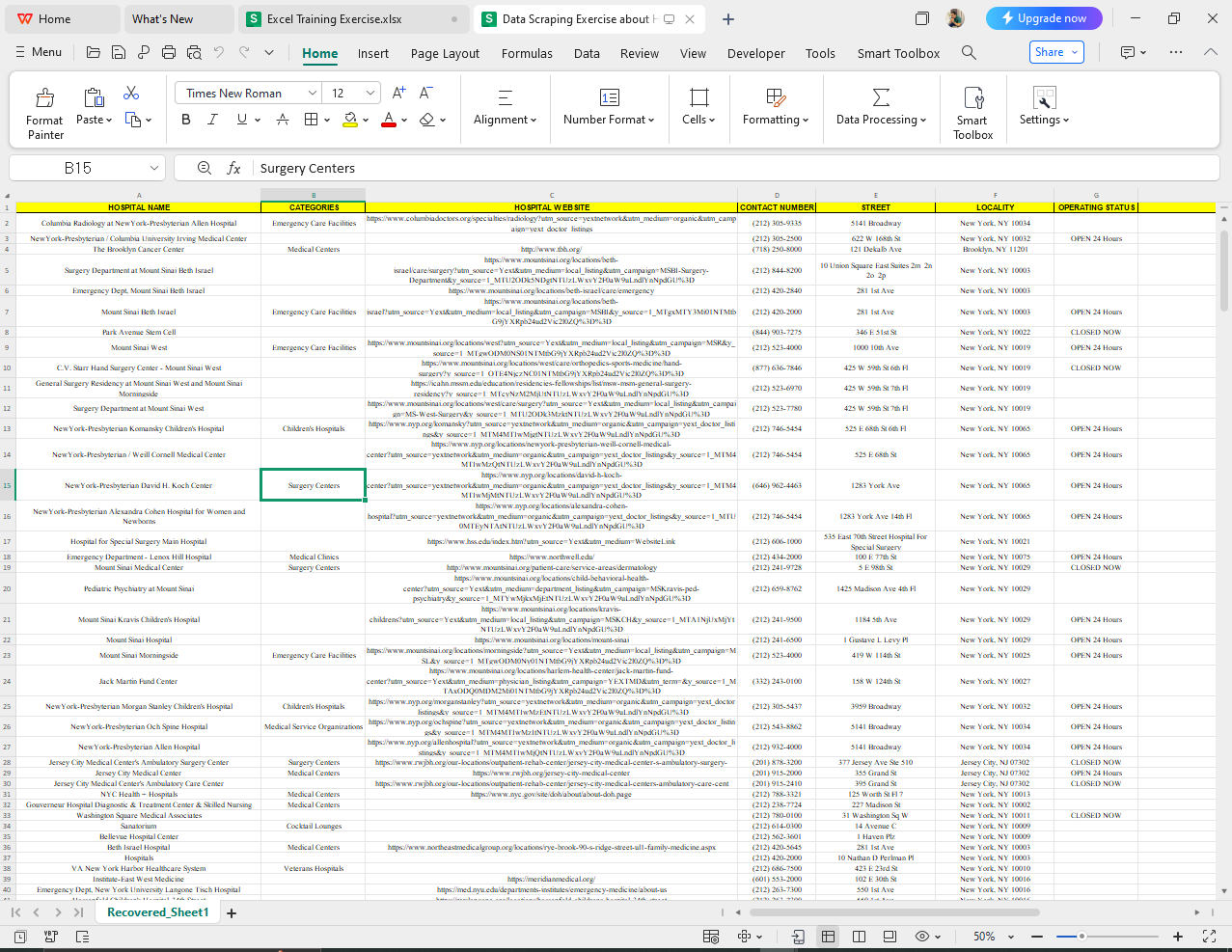Open a new document tab with plus
This screenshot has width=1232, height=952.
point(728,19)
